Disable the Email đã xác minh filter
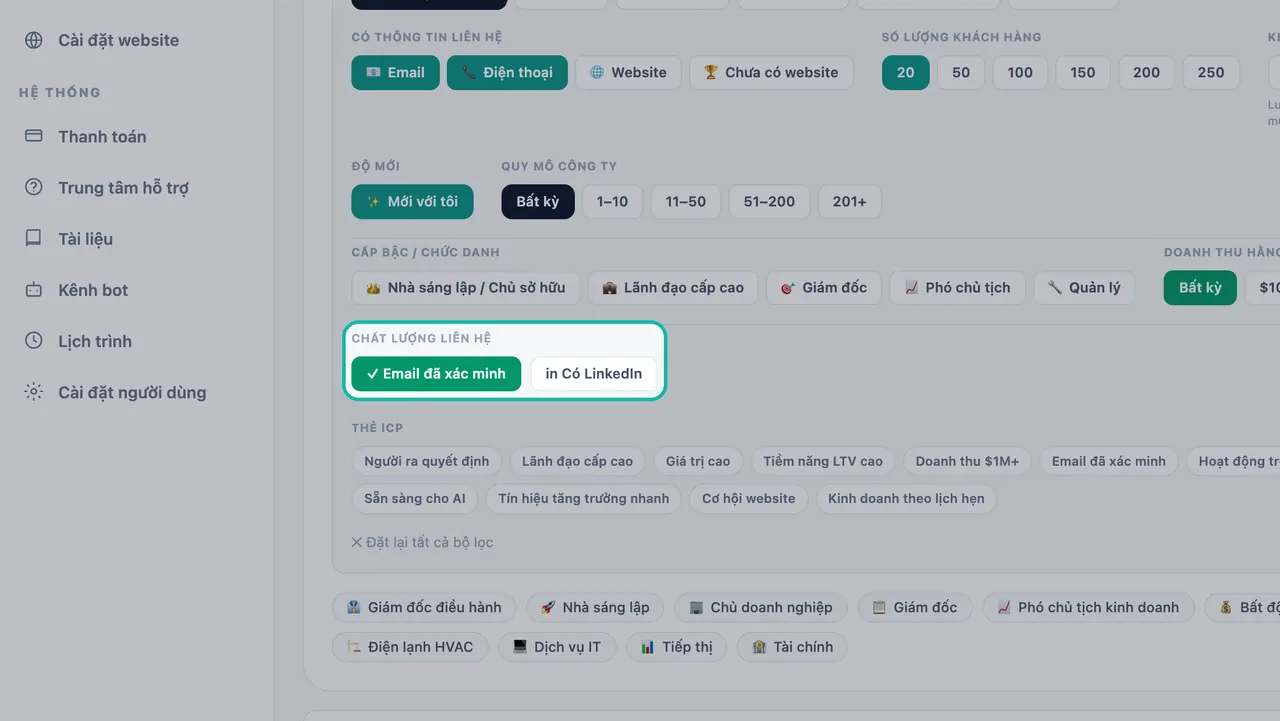 tap(436, 374)
